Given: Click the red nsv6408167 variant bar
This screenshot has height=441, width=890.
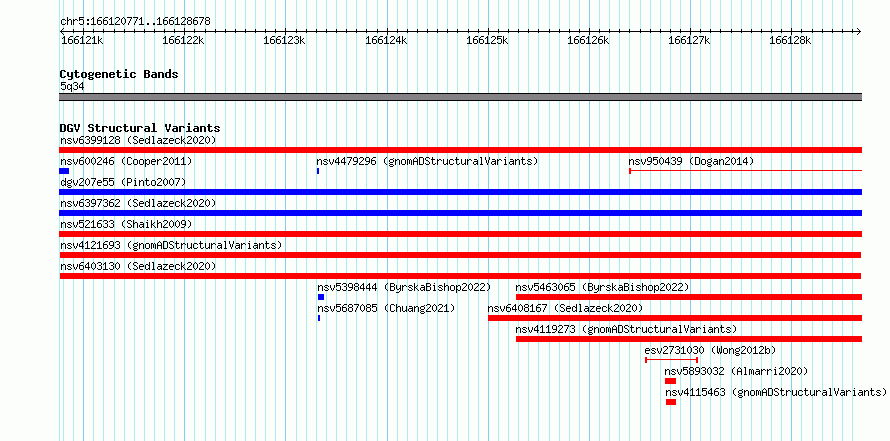Looking at the screenshot, I should coord(675,318).
